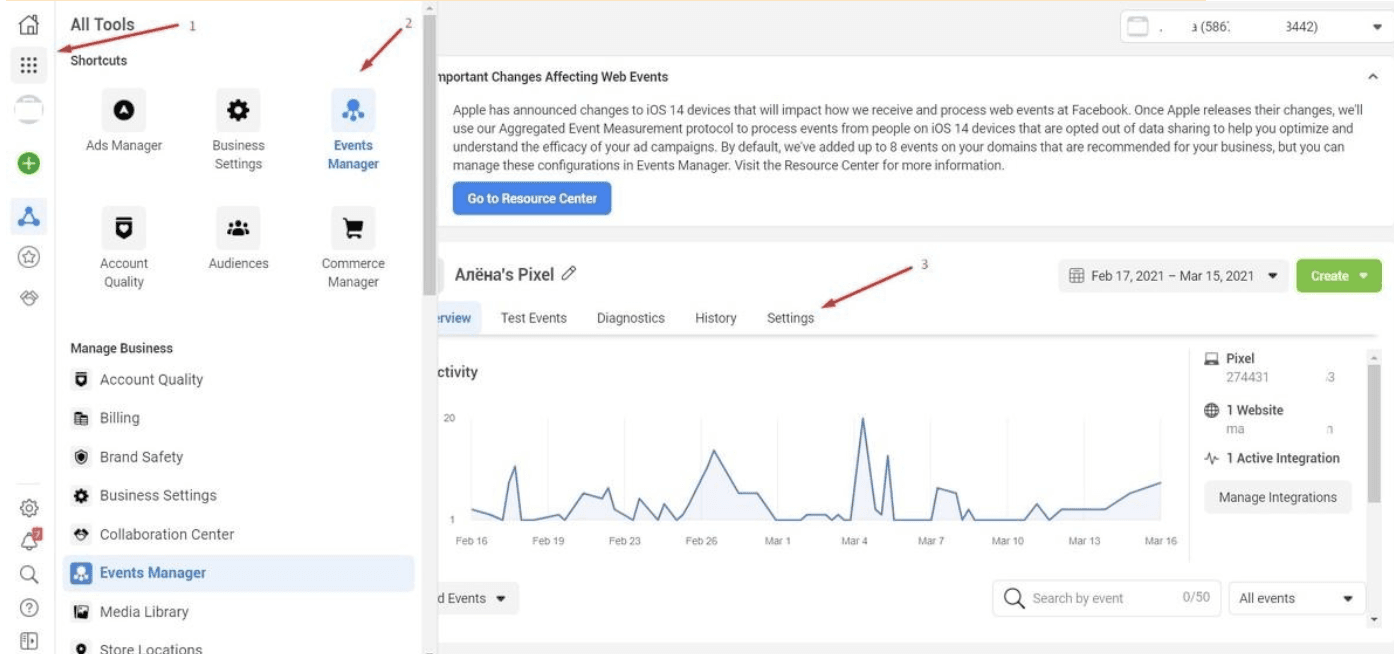Click the All Tools panel heading

(102, 24)
